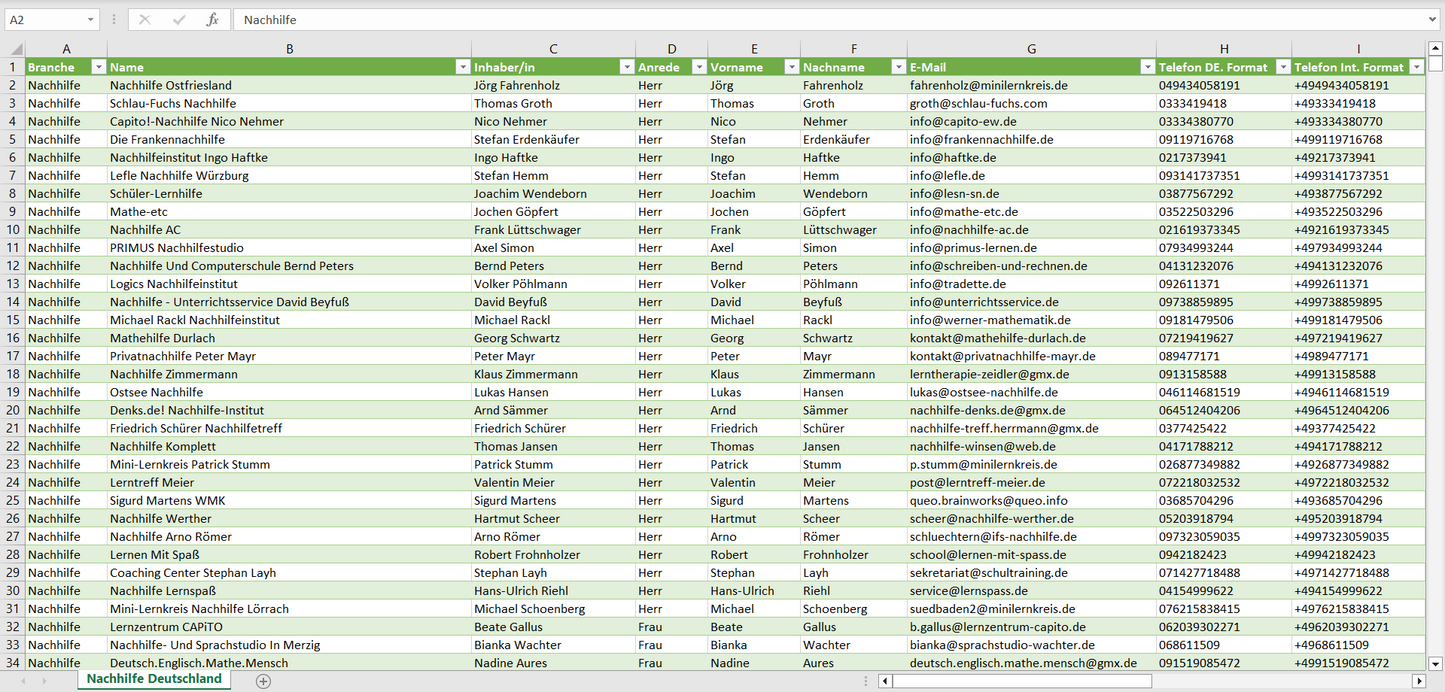Select the Nachhilfe Deutschland sheet tab

(x=154, y=679)
